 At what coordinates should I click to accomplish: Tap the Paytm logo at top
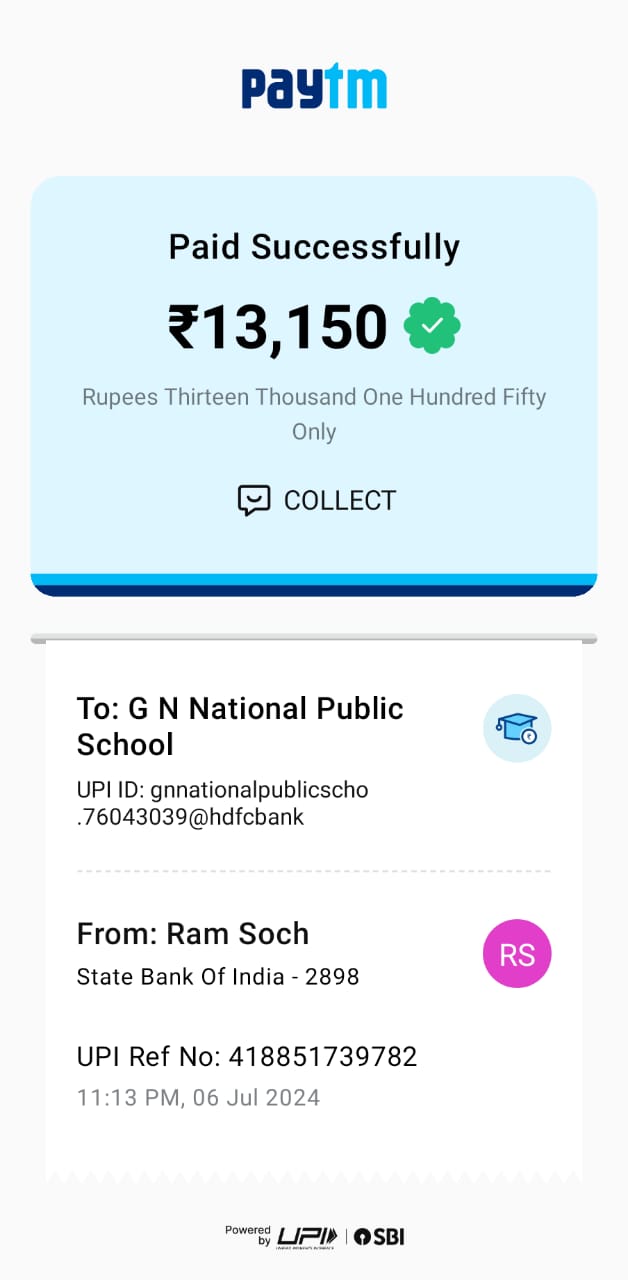click(x=314, y=88)
